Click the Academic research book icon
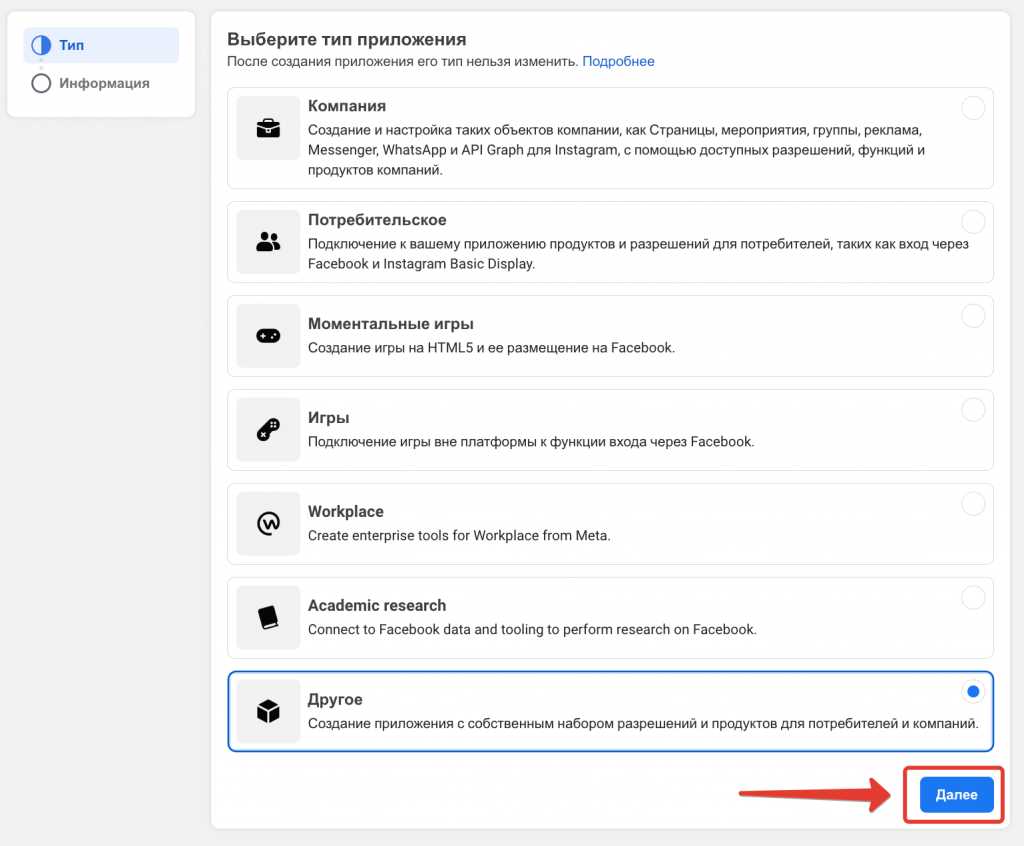 click(268, 617)
